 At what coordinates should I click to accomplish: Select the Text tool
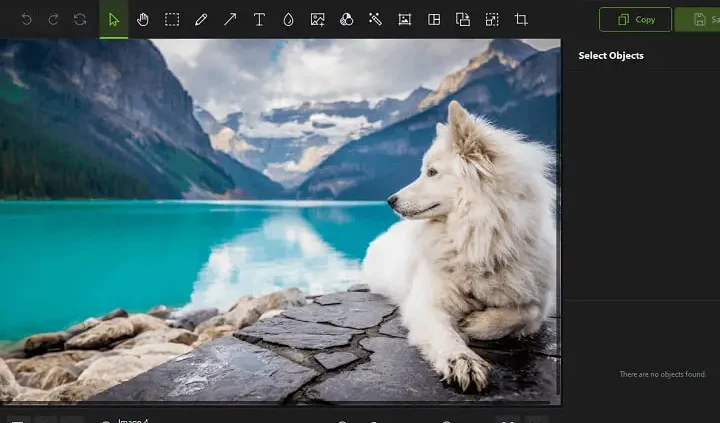259,19
